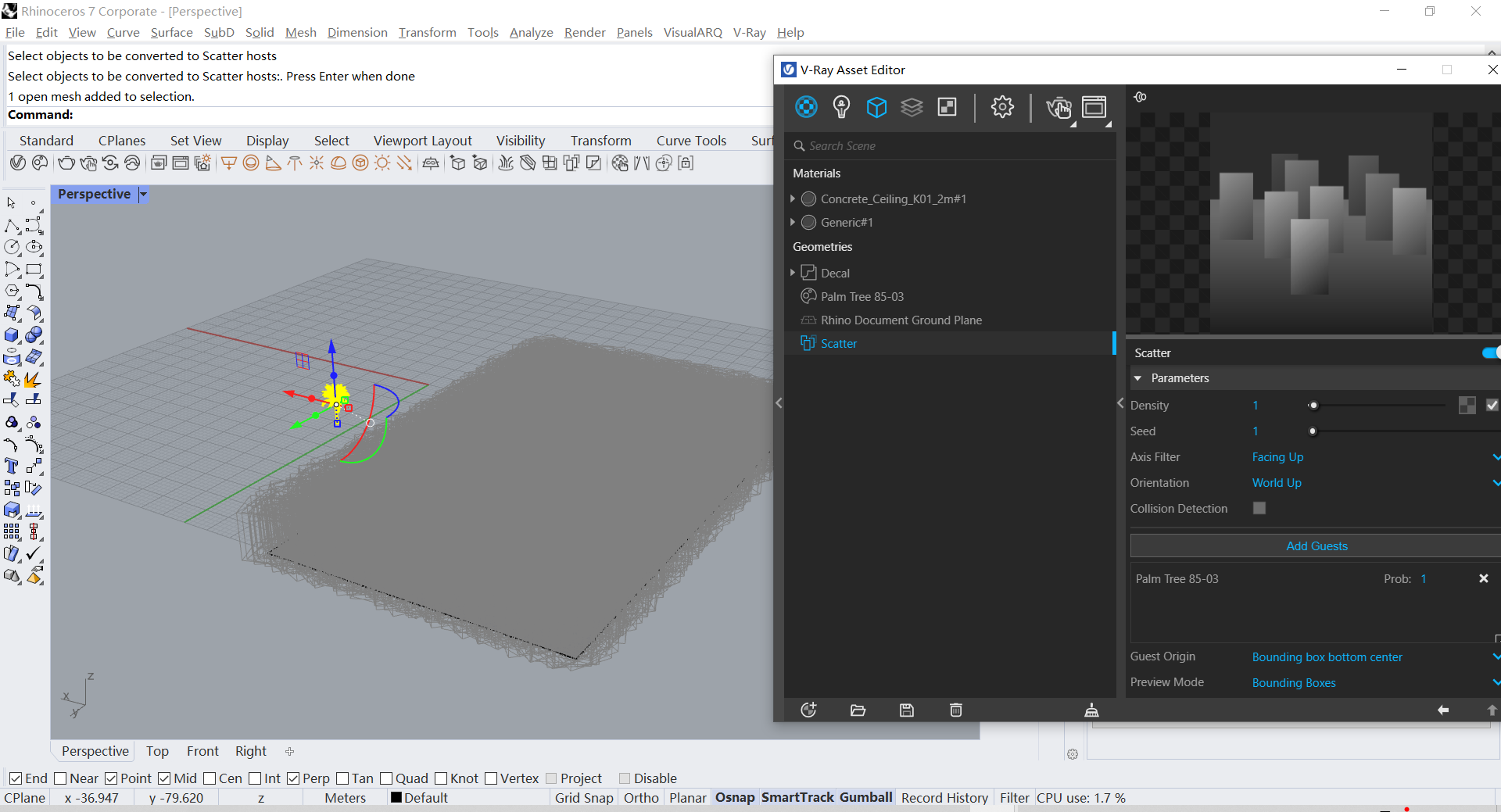Open Textures checker icon

pos(947,106)
